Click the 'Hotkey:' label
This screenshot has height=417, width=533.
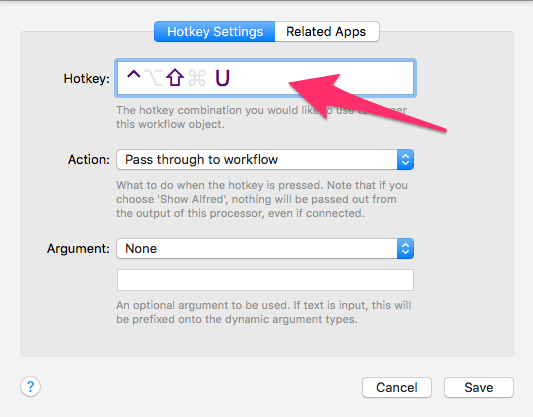click(x=87, y=79)
